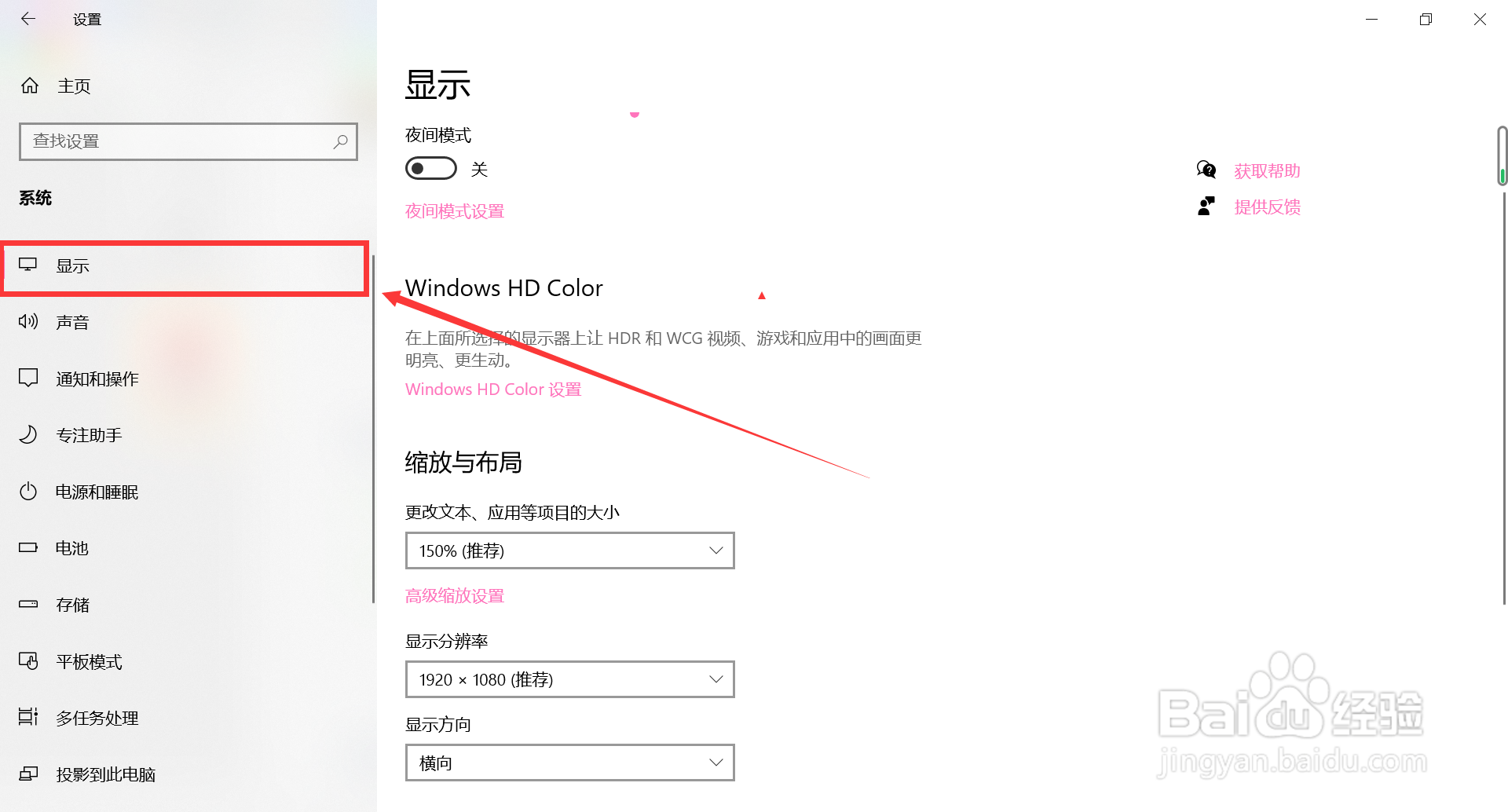Click the storage drive icon for 存储
This screenshot has width=1508, height=812.
28,604
